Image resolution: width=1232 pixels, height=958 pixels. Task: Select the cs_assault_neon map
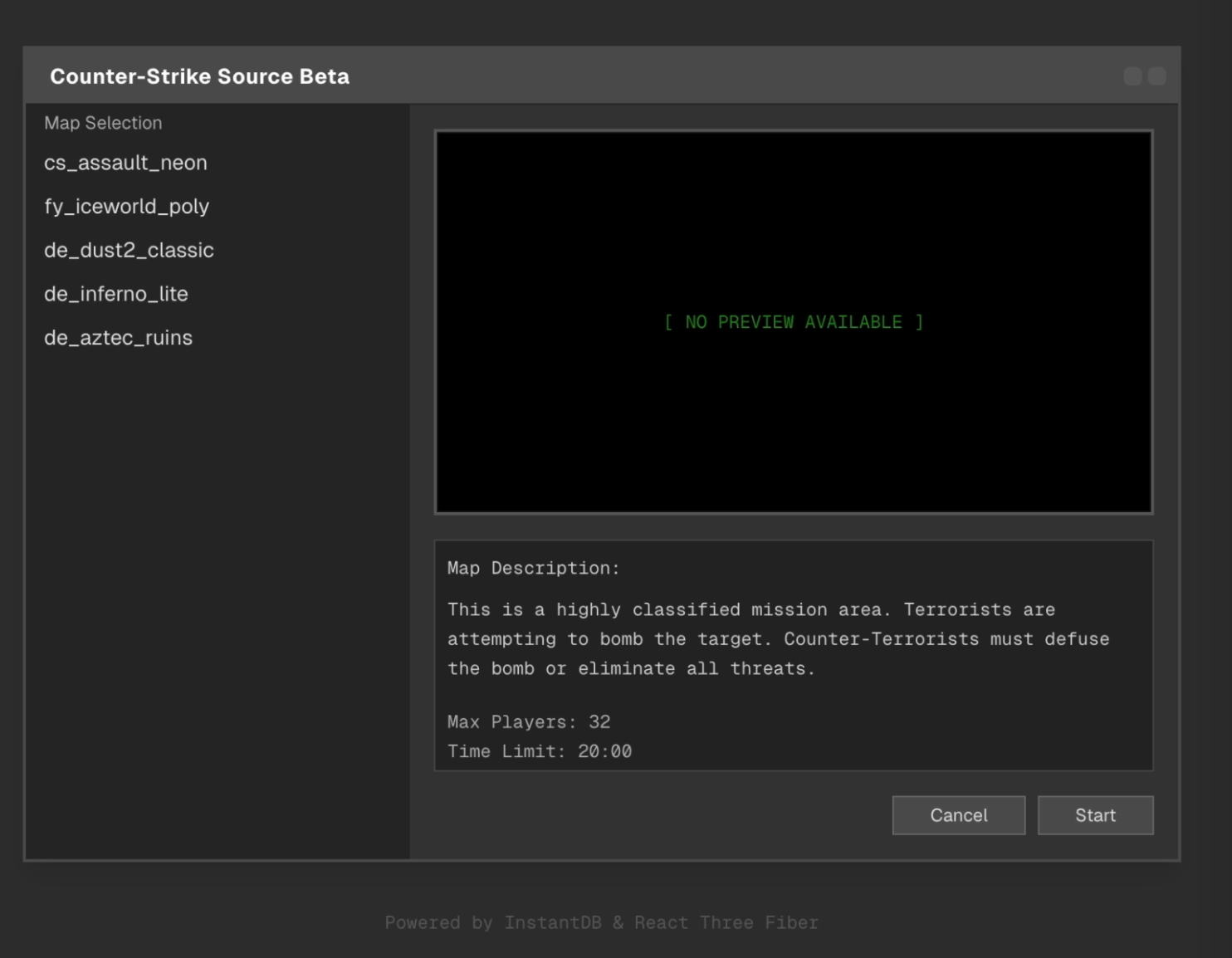(125, 163)
